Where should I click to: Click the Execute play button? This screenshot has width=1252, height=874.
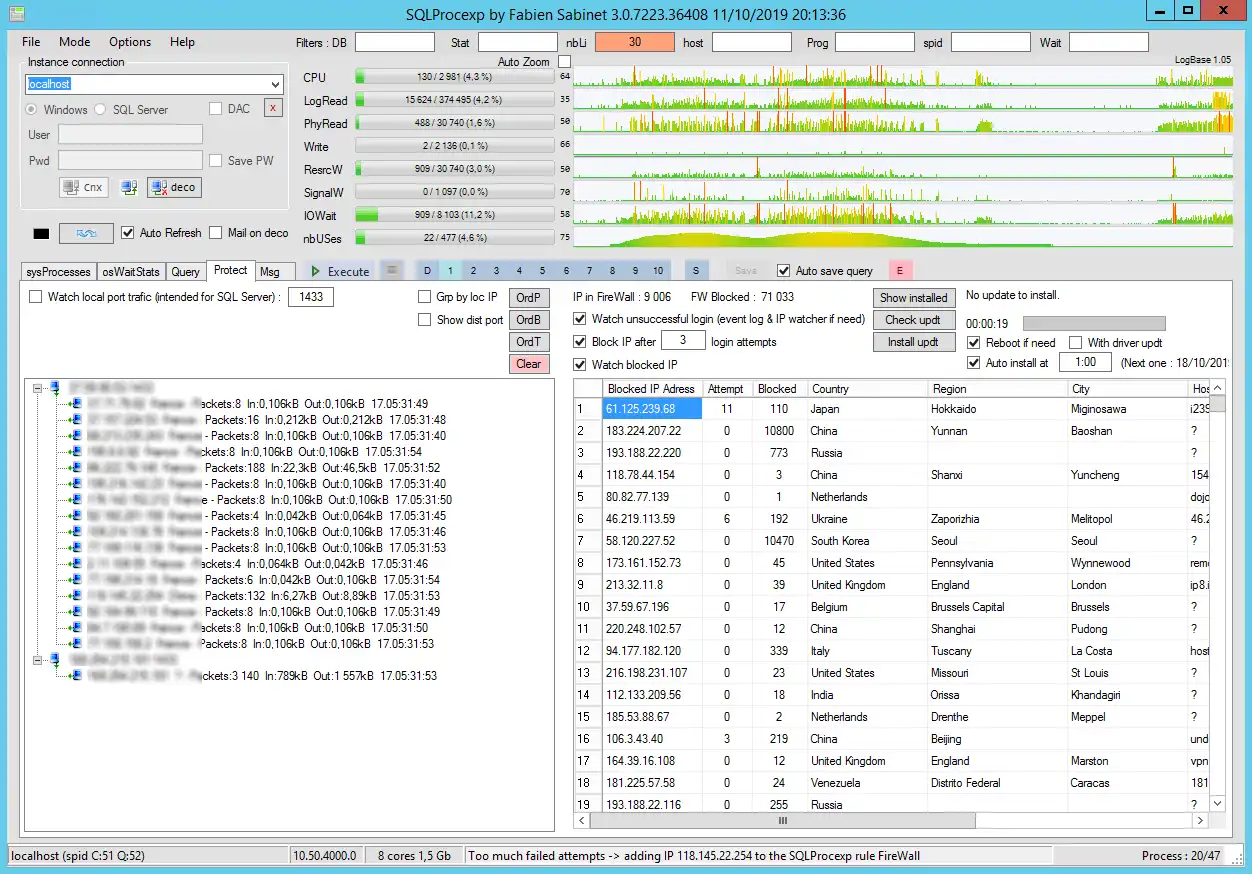[340, 271]
